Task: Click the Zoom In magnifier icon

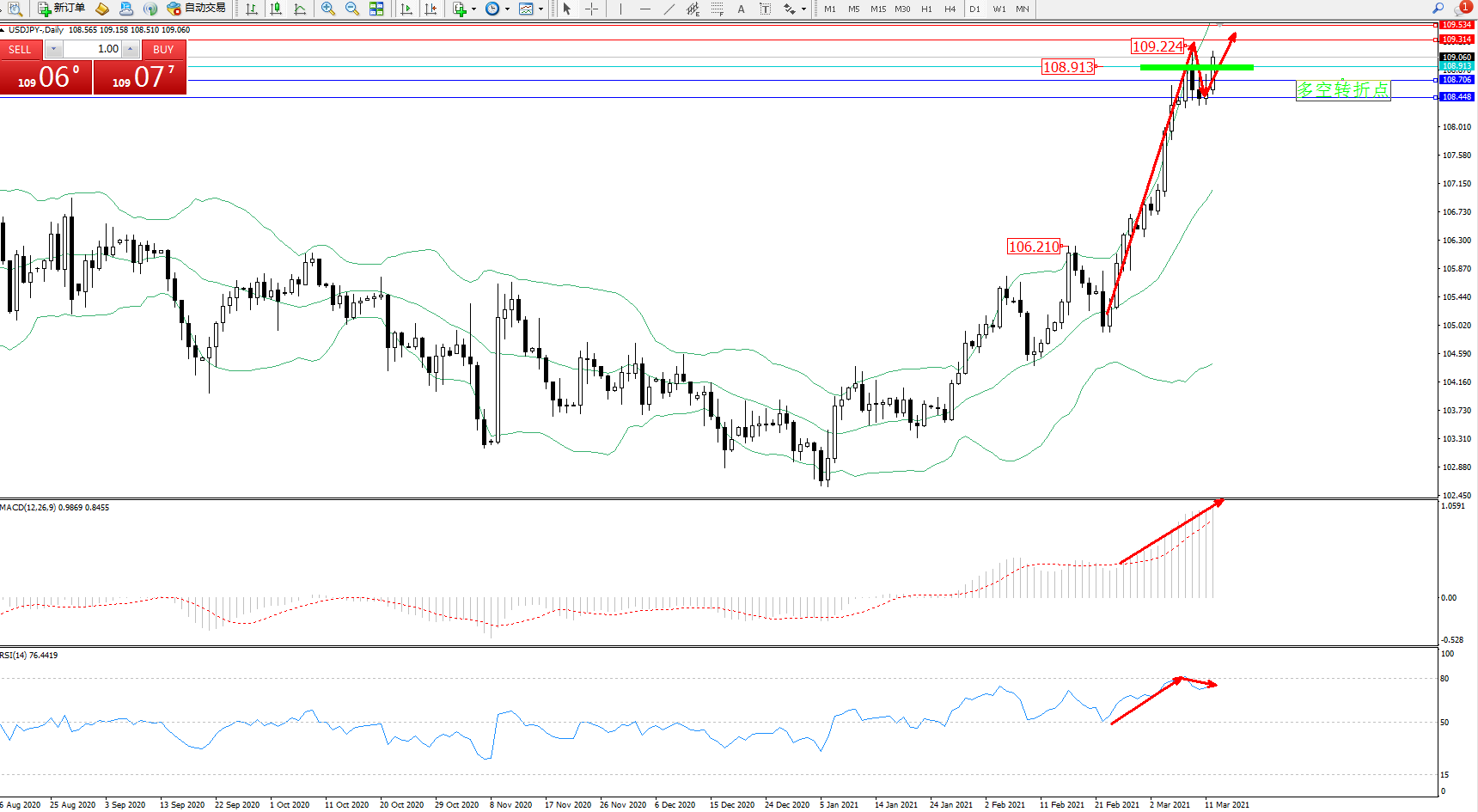Action: (327, 9)
